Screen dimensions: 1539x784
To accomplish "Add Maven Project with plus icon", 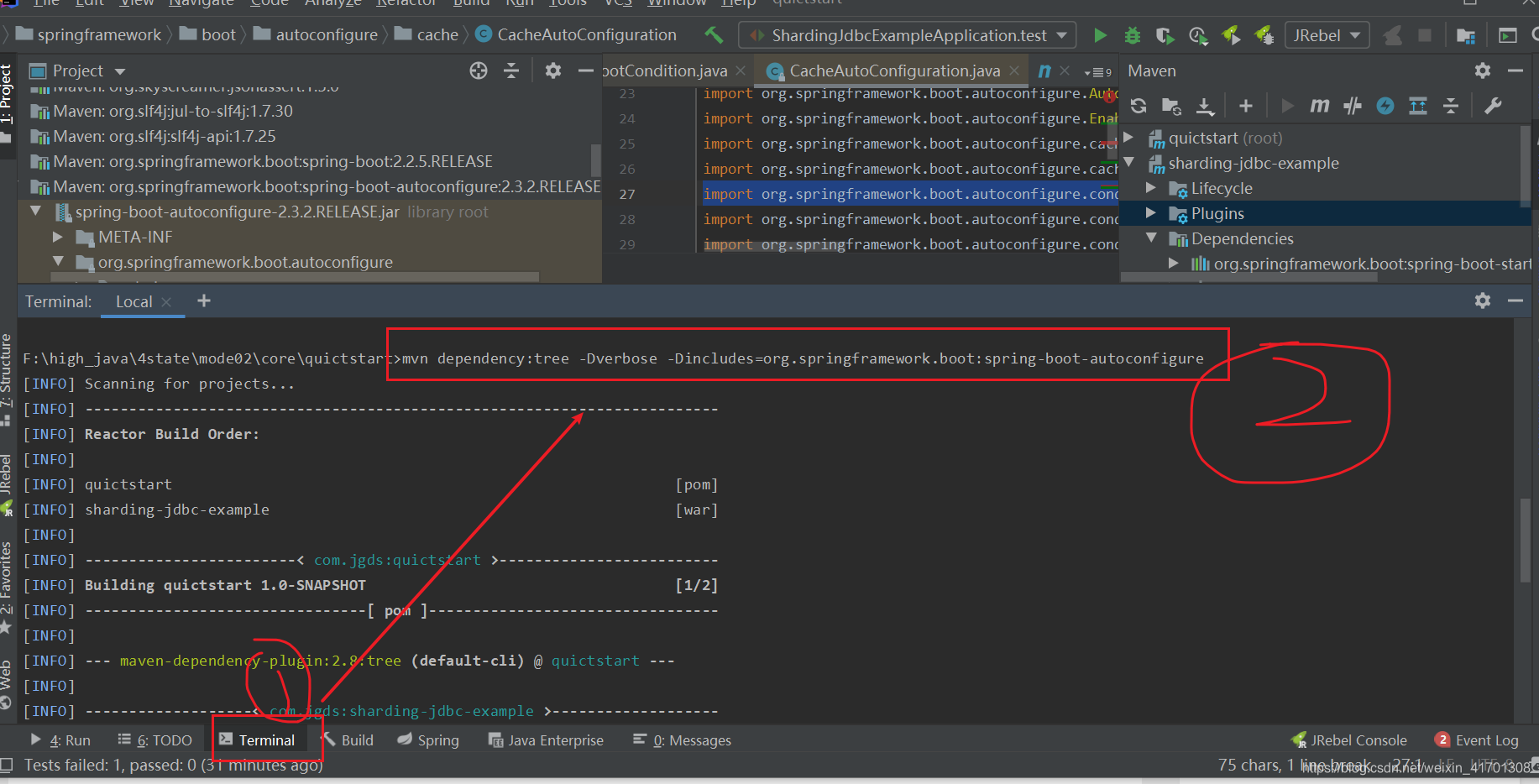I will click(1246, 106).
